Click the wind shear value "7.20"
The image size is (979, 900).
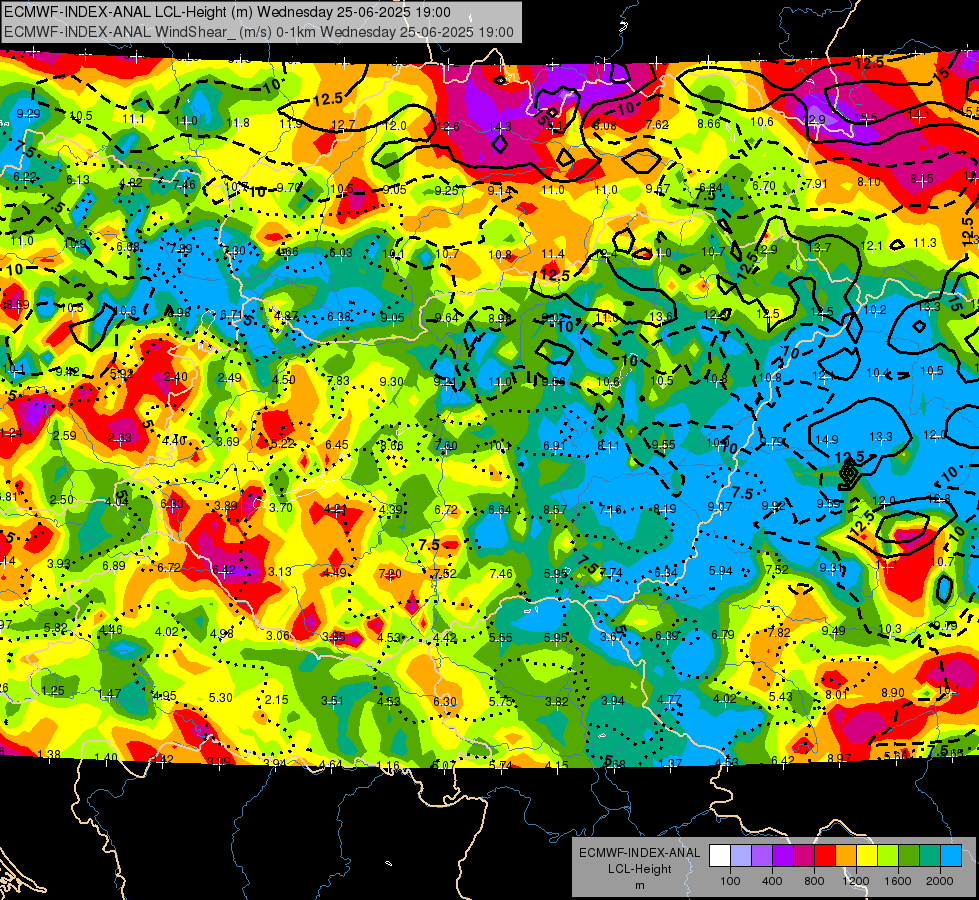coord(390,573)
